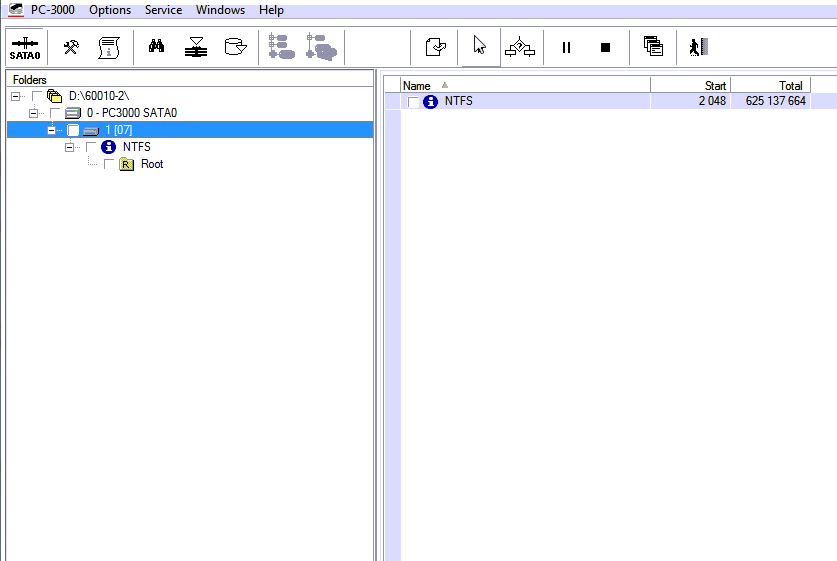Viewport: 837px width, 561px height.
Task: Click the SATA0 port toolbar button
Action: (25, 48)
